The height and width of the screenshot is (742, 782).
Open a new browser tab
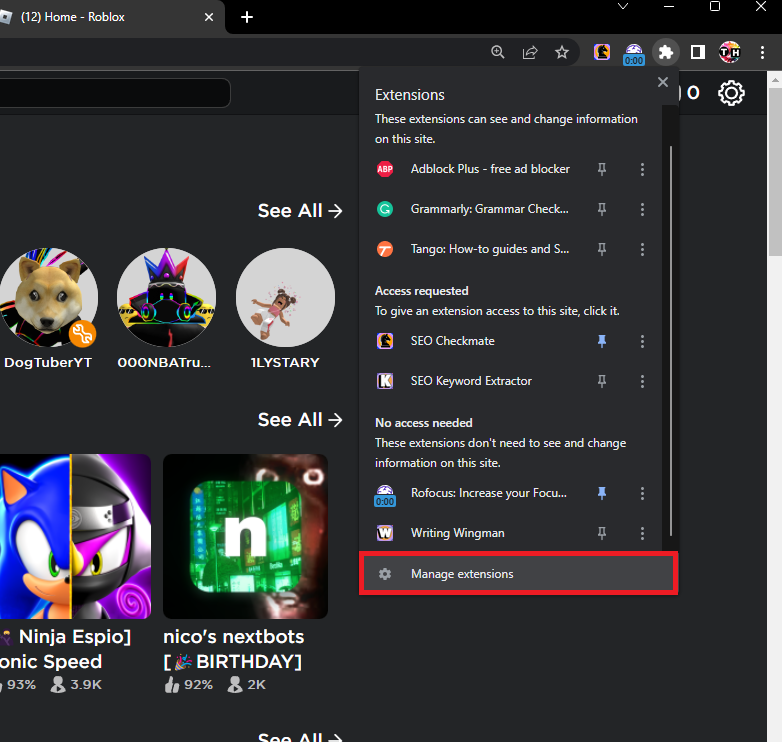[247, 17]
